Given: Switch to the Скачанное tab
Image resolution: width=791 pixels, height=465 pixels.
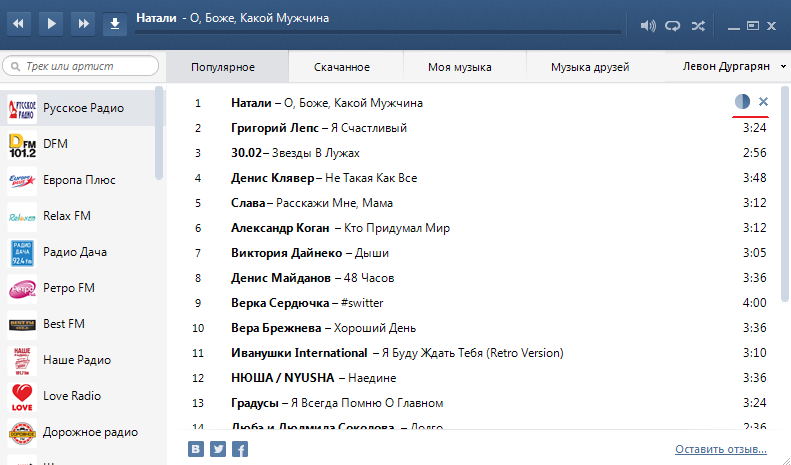Looking at the screenshot, I should (342, 67).
